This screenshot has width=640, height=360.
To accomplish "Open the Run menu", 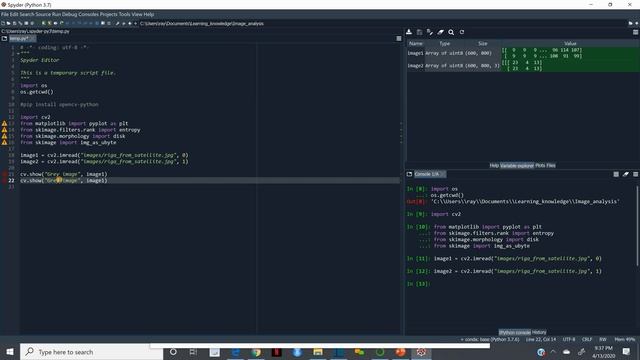I will click(56, 14).
